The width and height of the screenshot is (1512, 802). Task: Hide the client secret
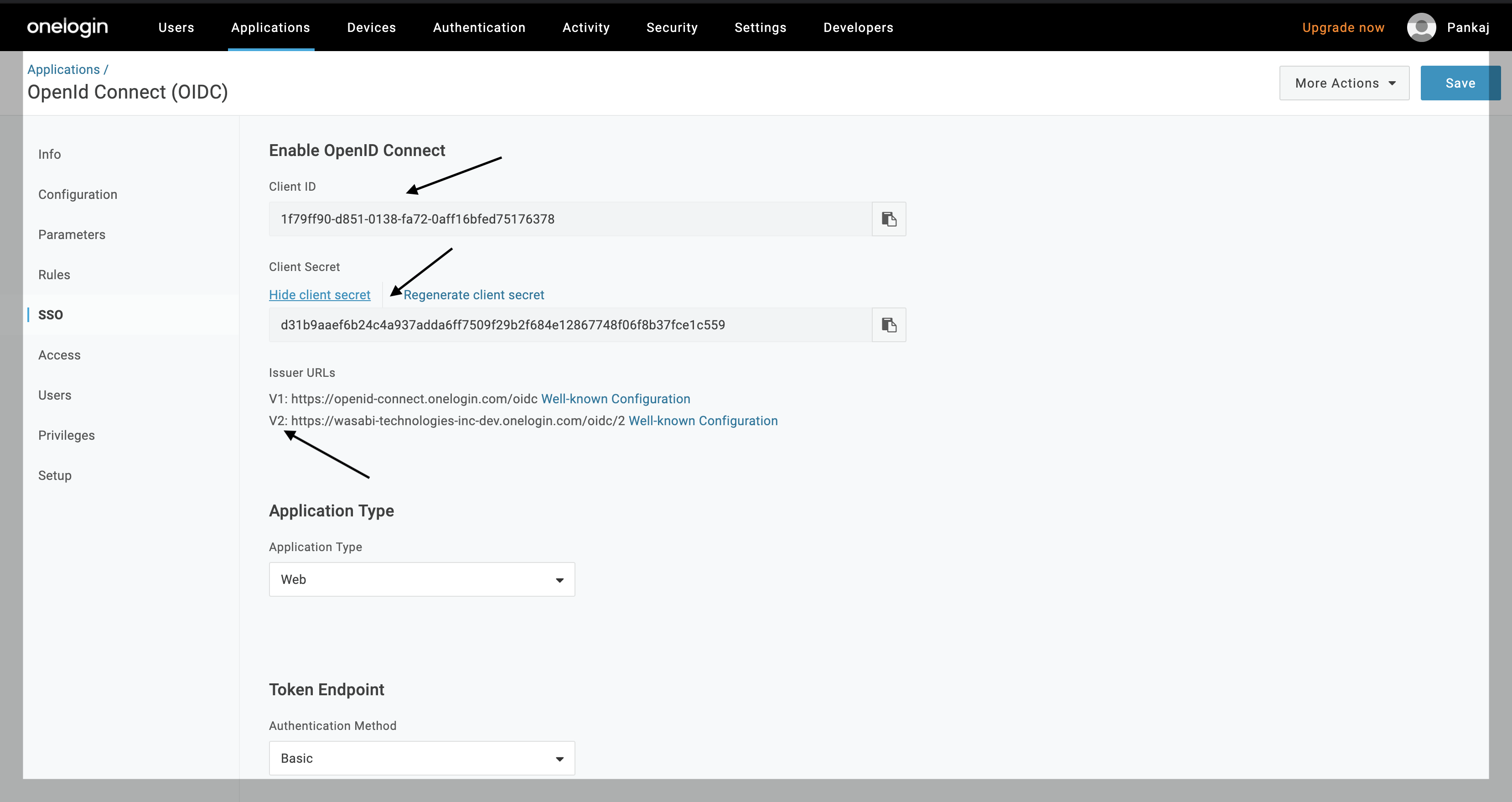pyautogui.click(x=319, y=295)
